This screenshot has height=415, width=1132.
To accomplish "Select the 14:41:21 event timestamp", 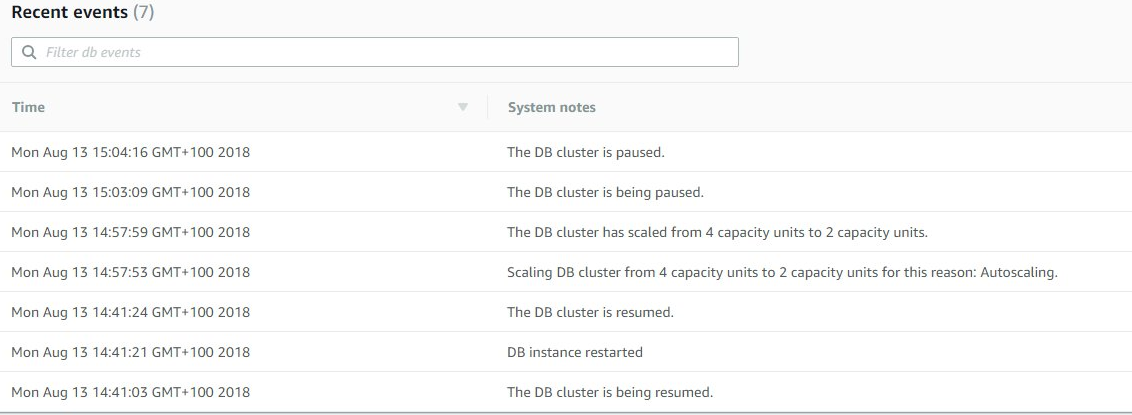I will click(131, 352).
